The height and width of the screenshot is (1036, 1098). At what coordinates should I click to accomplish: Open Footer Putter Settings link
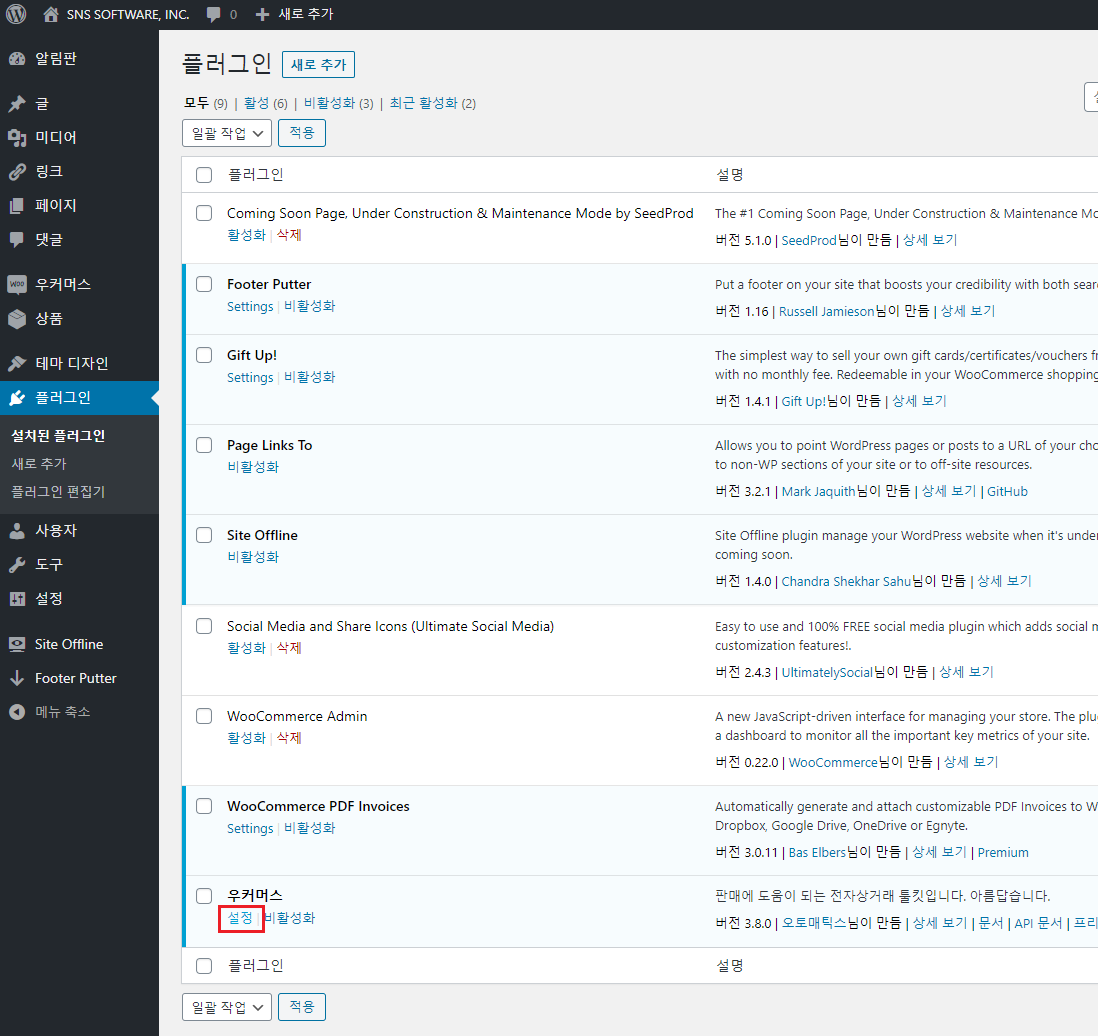pyautogui.click(x=250, y=306)
